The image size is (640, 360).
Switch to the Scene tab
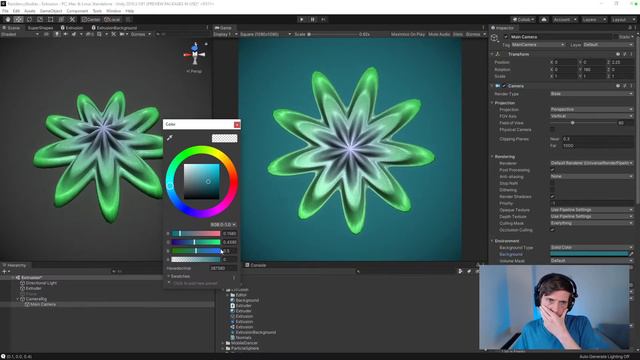coord(11,28)
